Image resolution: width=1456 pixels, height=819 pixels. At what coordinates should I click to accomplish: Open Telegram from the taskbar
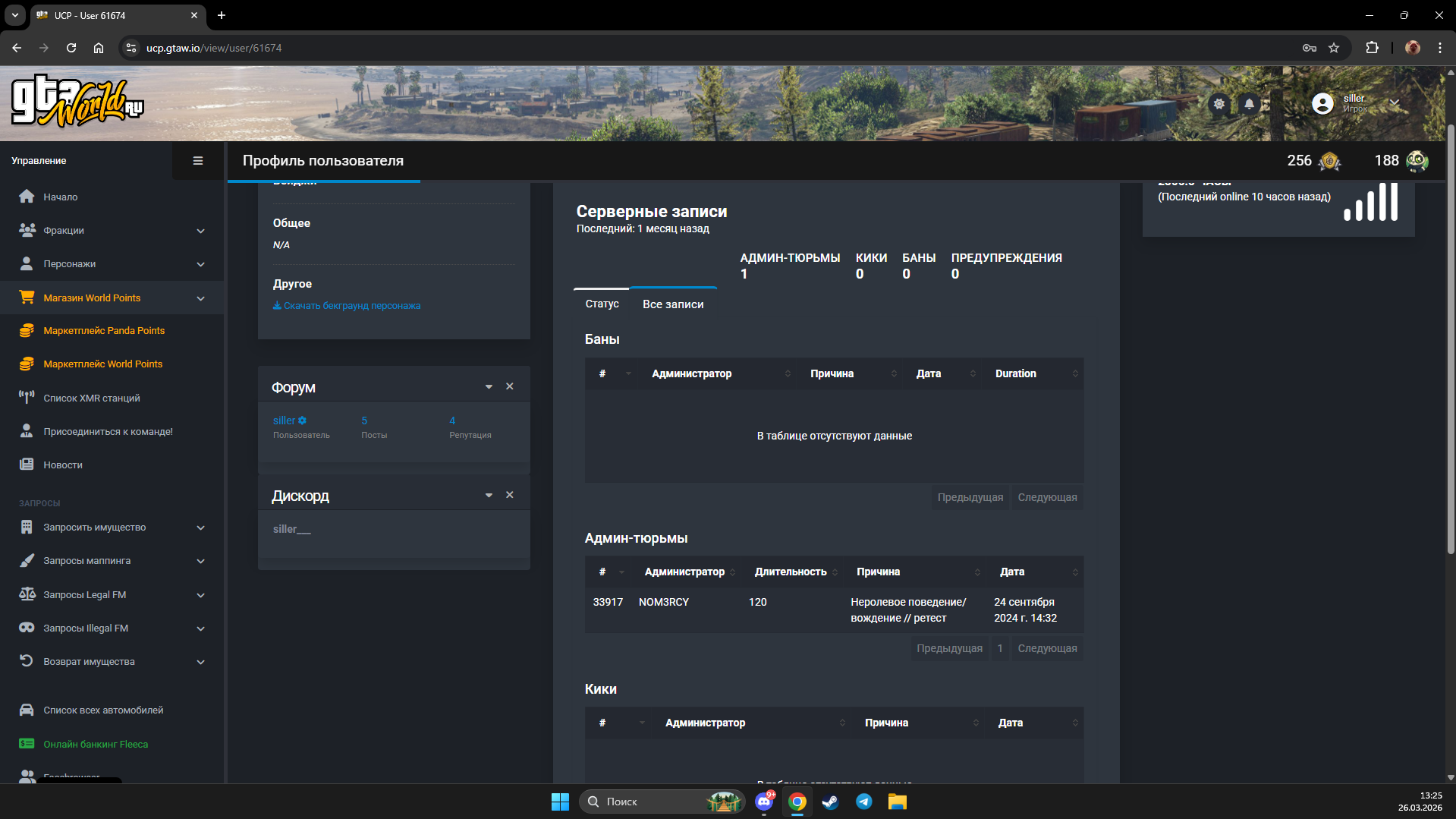click(x=863, y=802)
